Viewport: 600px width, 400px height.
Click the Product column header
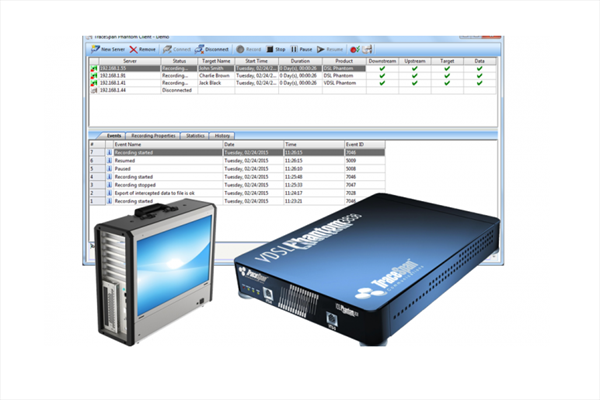(344, 61)
